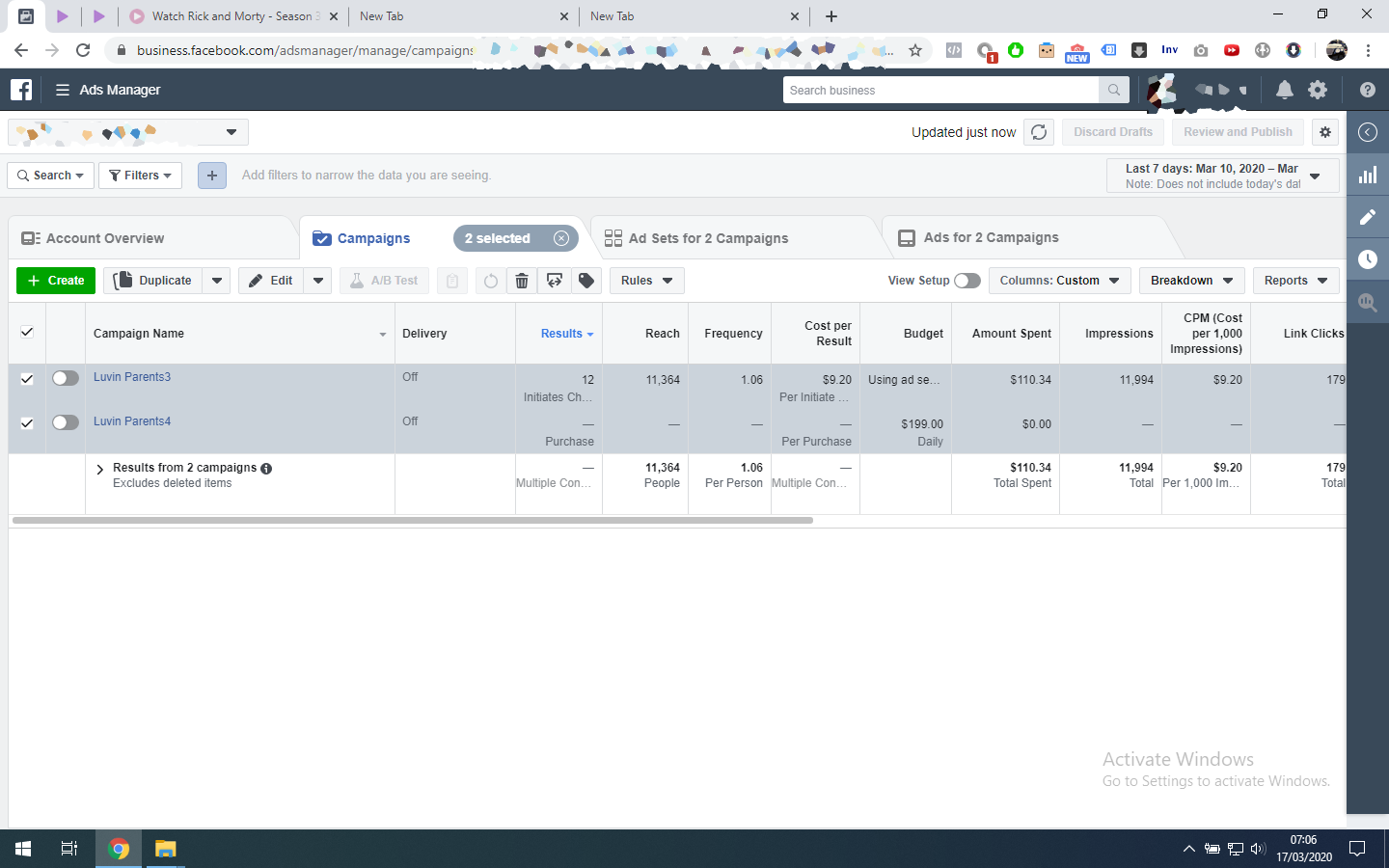Click the horizontal scrollbar under the table
The image size is (1389, 868).
pos(413,520)
